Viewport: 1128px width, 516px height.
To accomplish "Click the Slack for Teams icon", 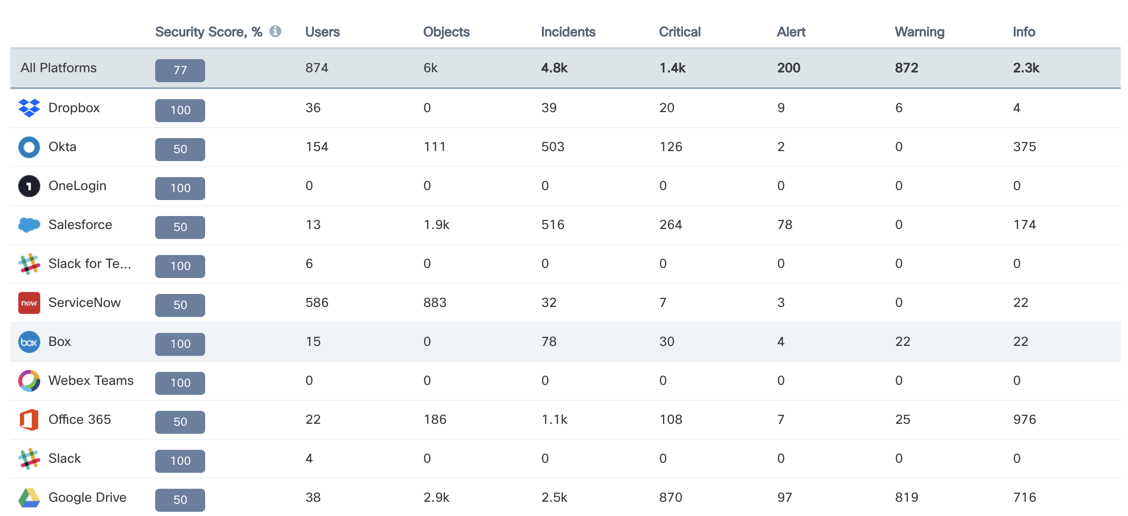I will tap(29, 264).
